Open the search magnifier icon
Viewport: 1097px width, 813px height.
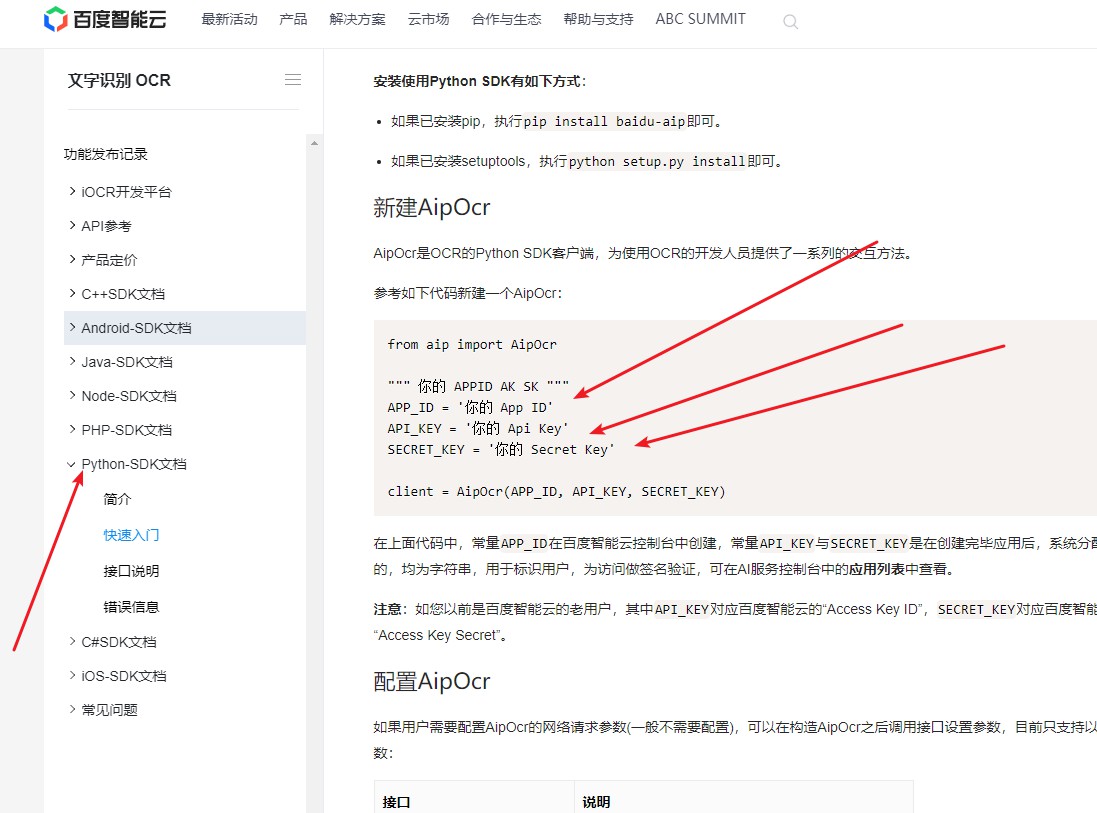point(791,22)
